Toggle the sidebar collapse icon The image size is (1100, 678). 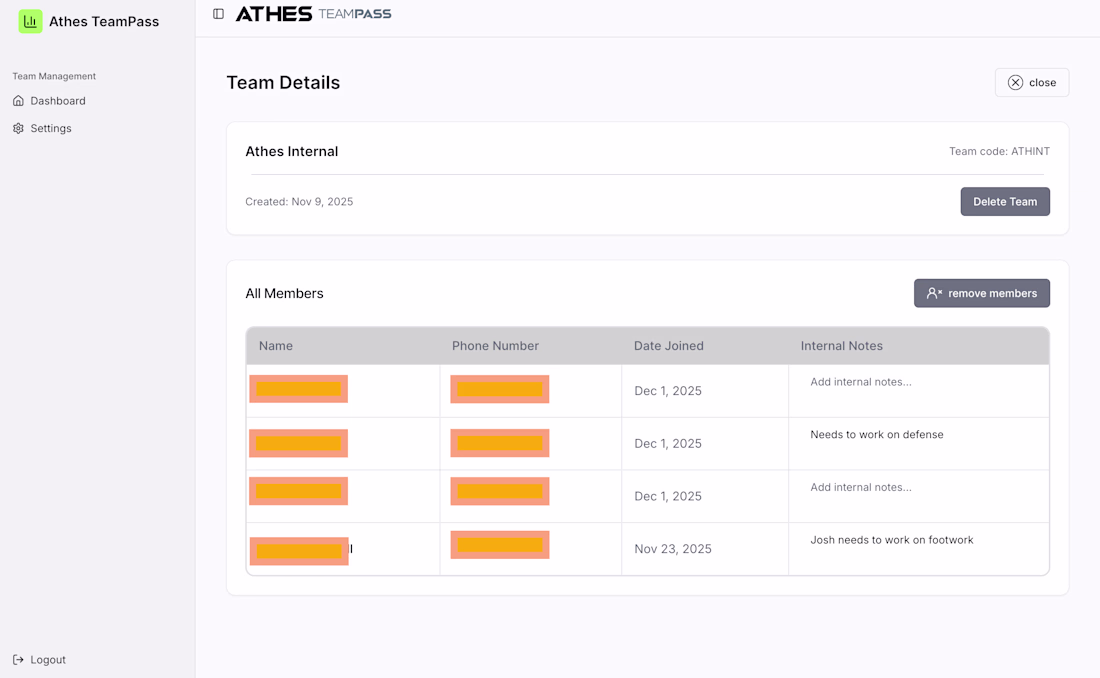tap(218, 14)
